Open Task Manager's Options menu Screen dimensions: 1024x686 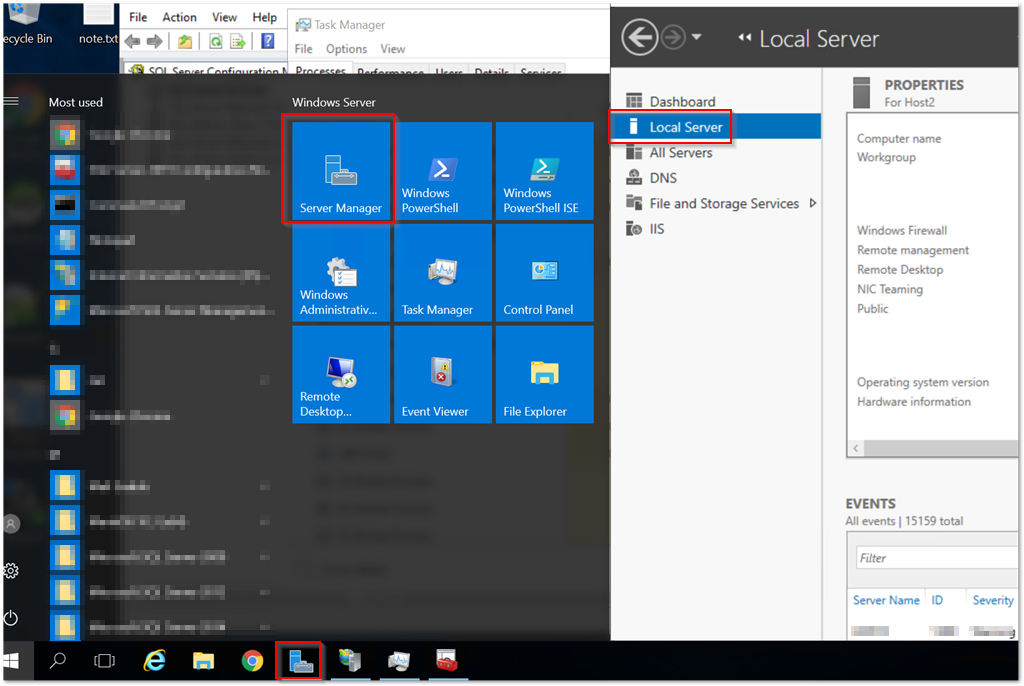[x=346, y=49]
